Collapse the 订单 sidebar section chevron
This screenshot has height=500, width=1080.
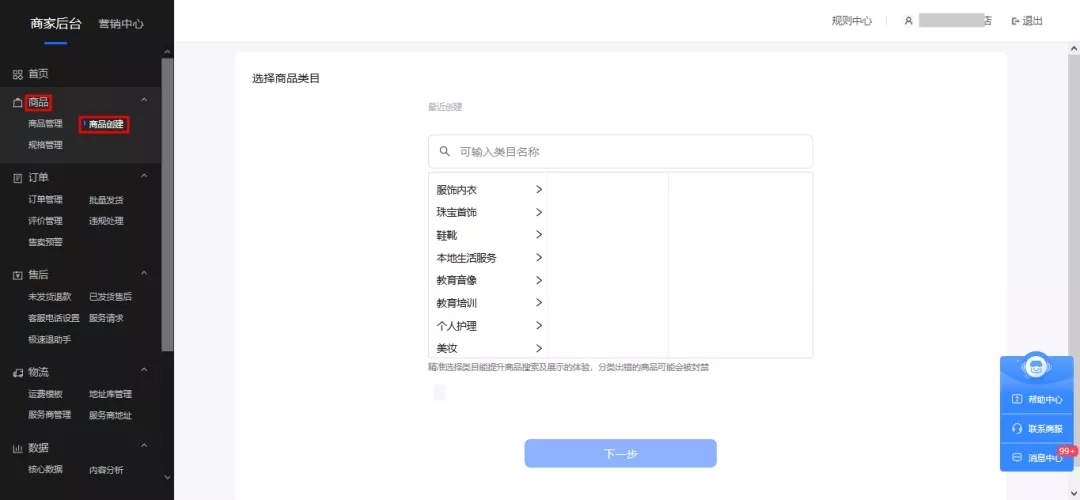[x=144, y=176]
